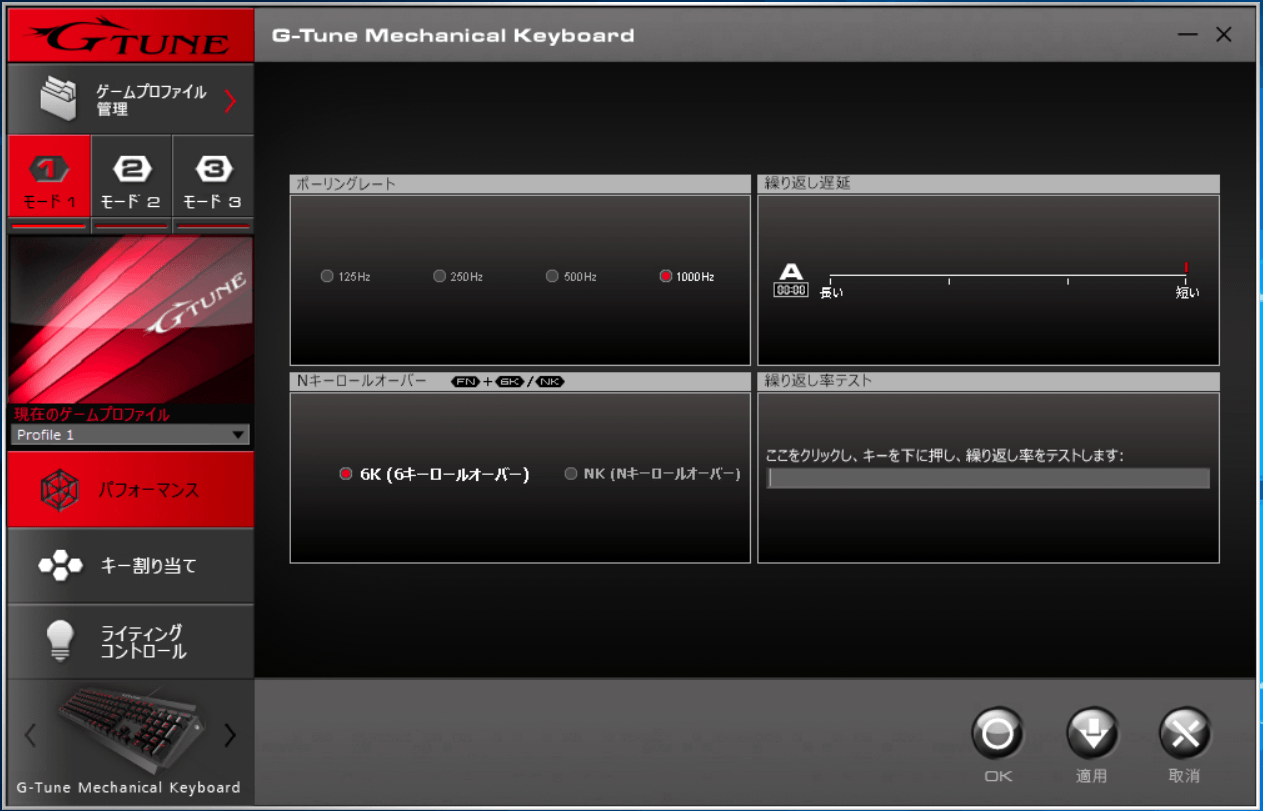Screen dimensions: 1263x811
Task: Switch to モード 2 tab
Action: tap(131, 177)
